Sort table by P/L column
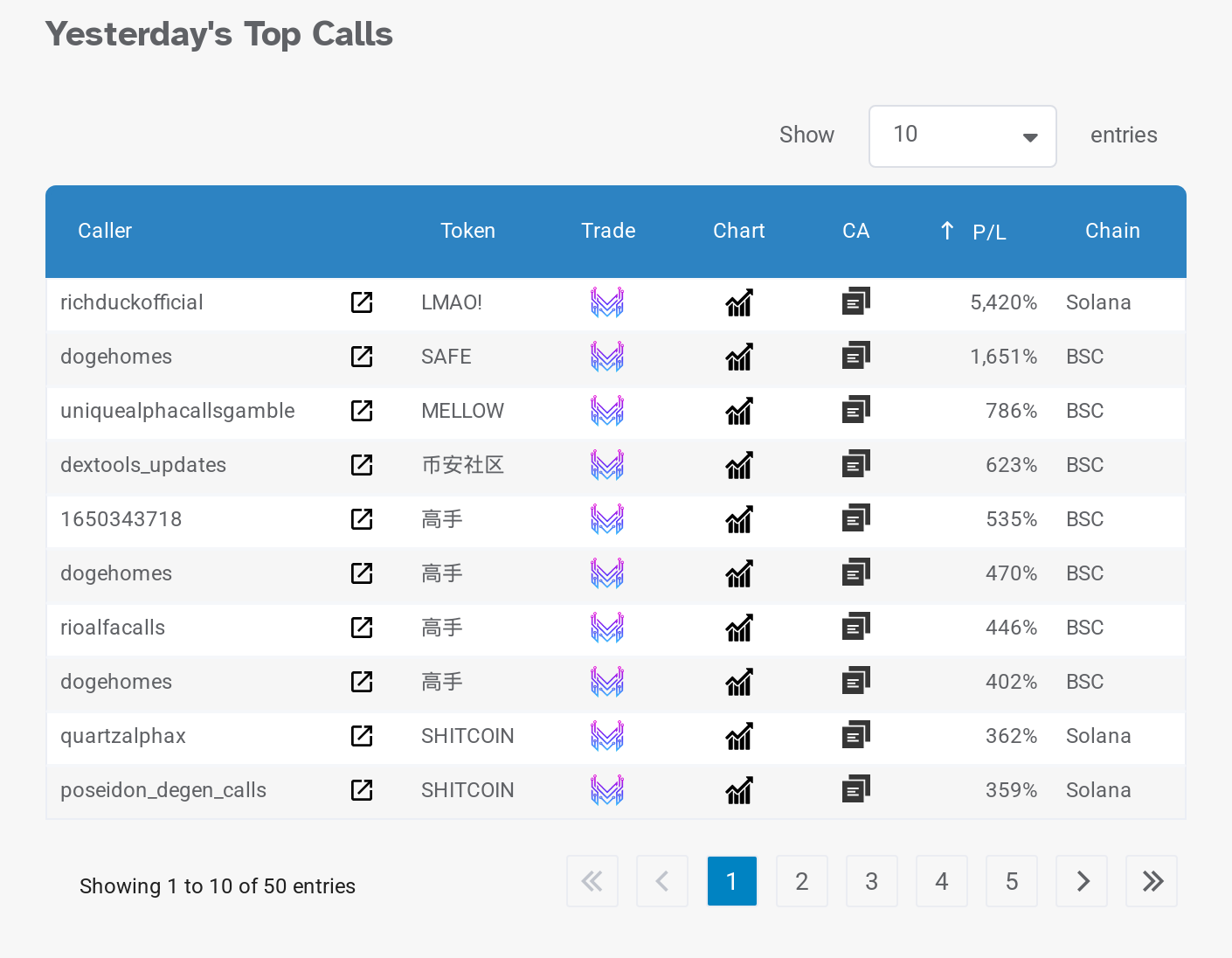 [x=988, y=232]
